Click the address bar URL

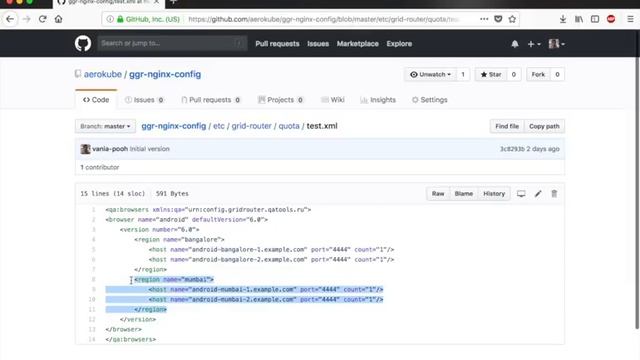(x=323, y=19)
